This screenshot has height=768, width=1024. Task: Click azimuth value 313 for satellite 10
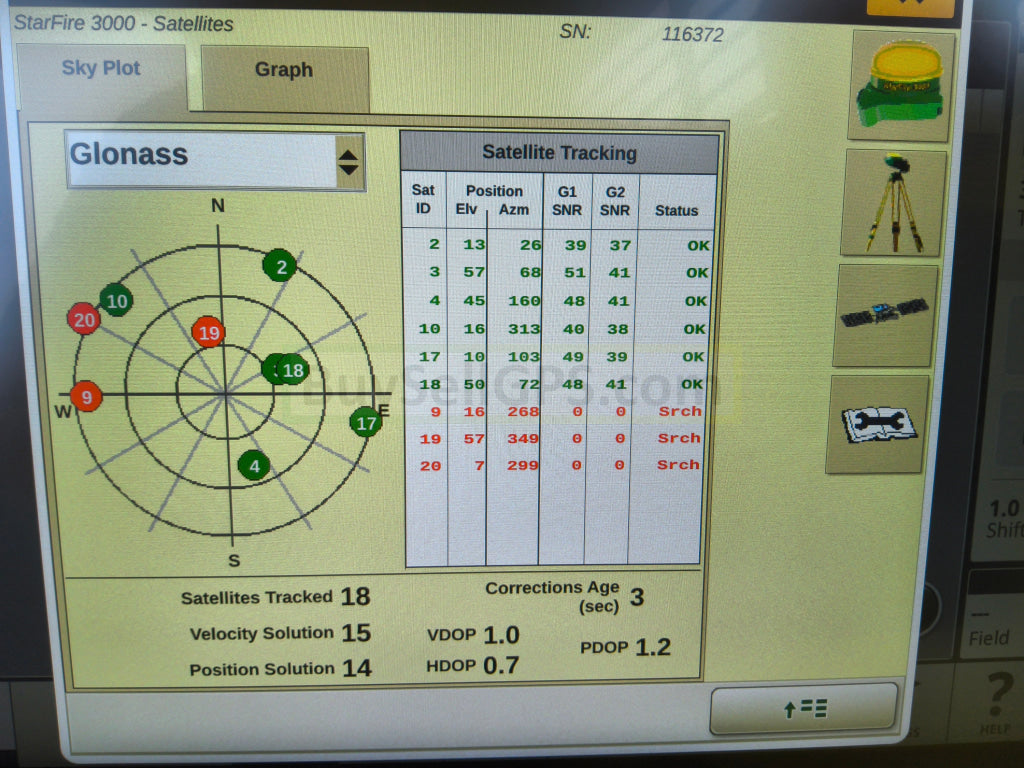(524, 328)
